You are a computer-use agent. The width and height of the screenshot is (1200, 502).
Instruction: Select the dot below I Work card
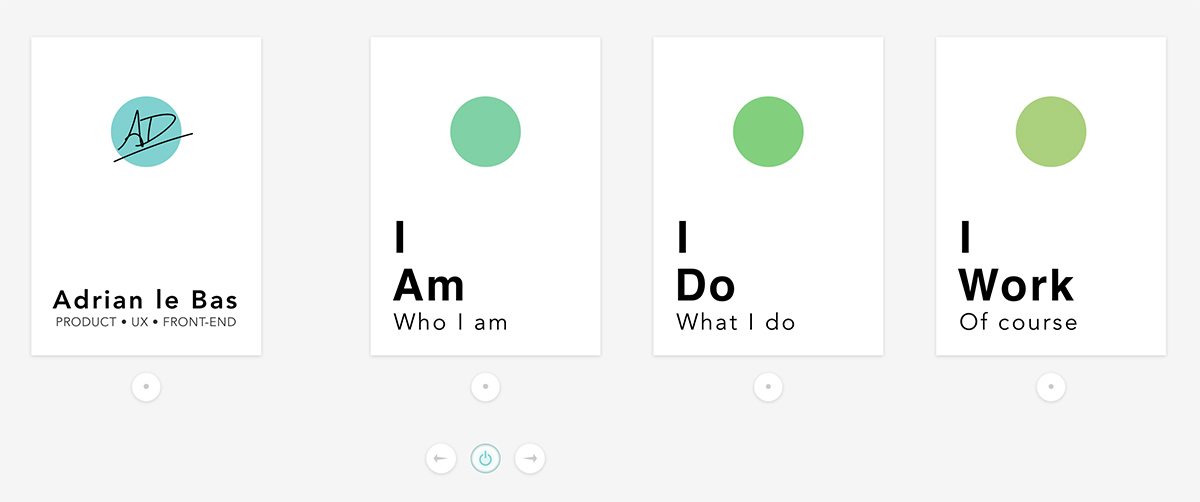click(x=1051, y=386)
